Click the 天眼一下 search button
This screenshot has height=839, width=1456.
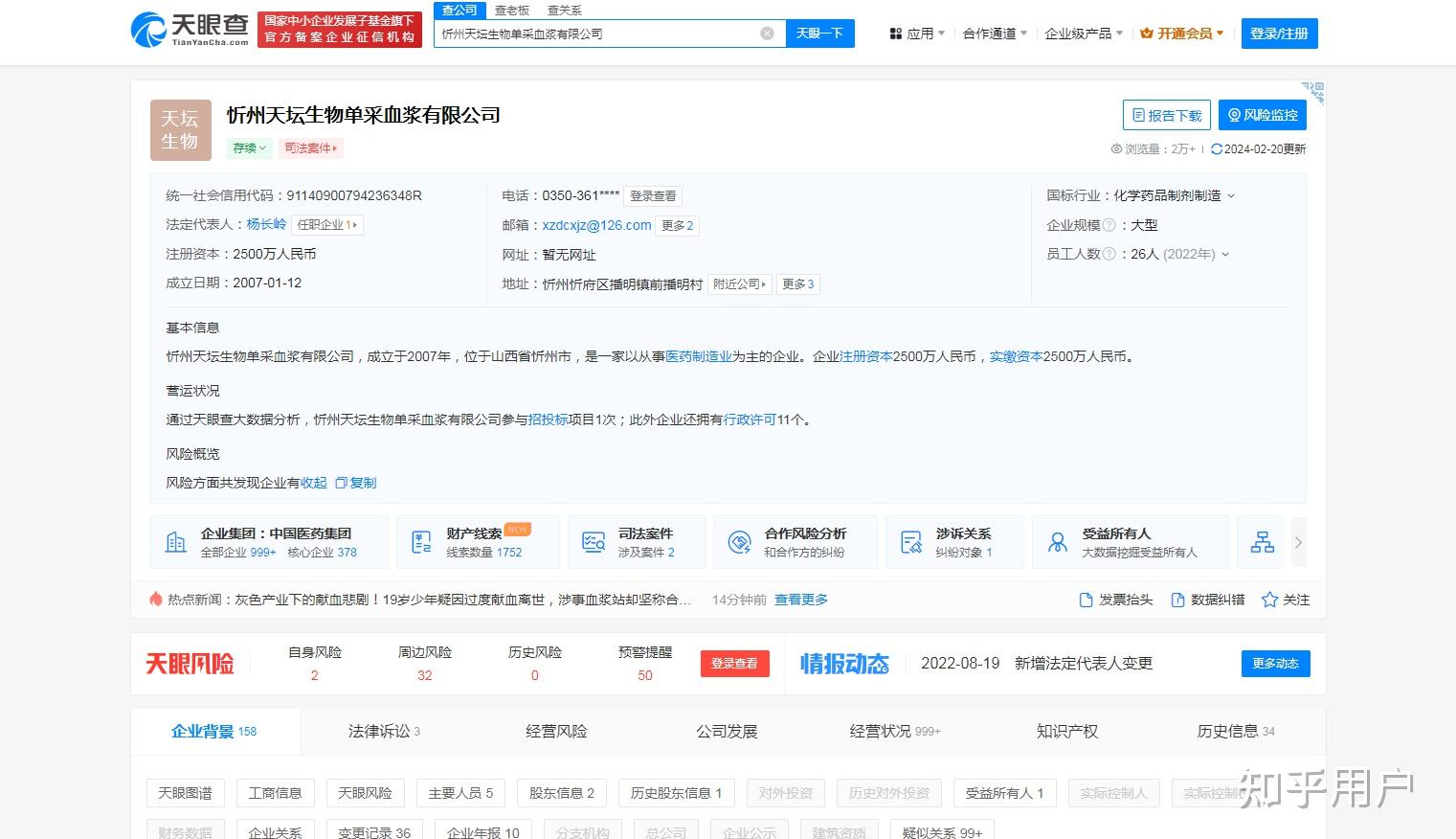pyautogui.click(x=820, y=34)
